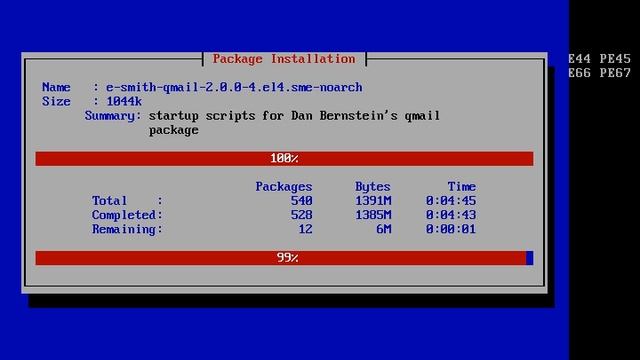The height and width of the screenshot is (360, 640).
Task: Click the 99% overall progress bar
Action: (284, 258)
